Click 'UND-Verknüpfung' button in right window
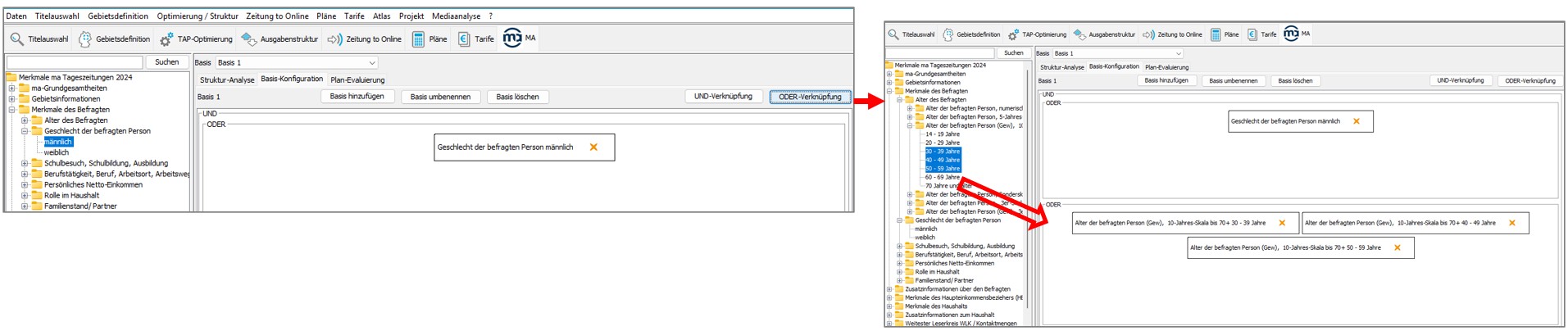1568x331 pixels. 1460,81
